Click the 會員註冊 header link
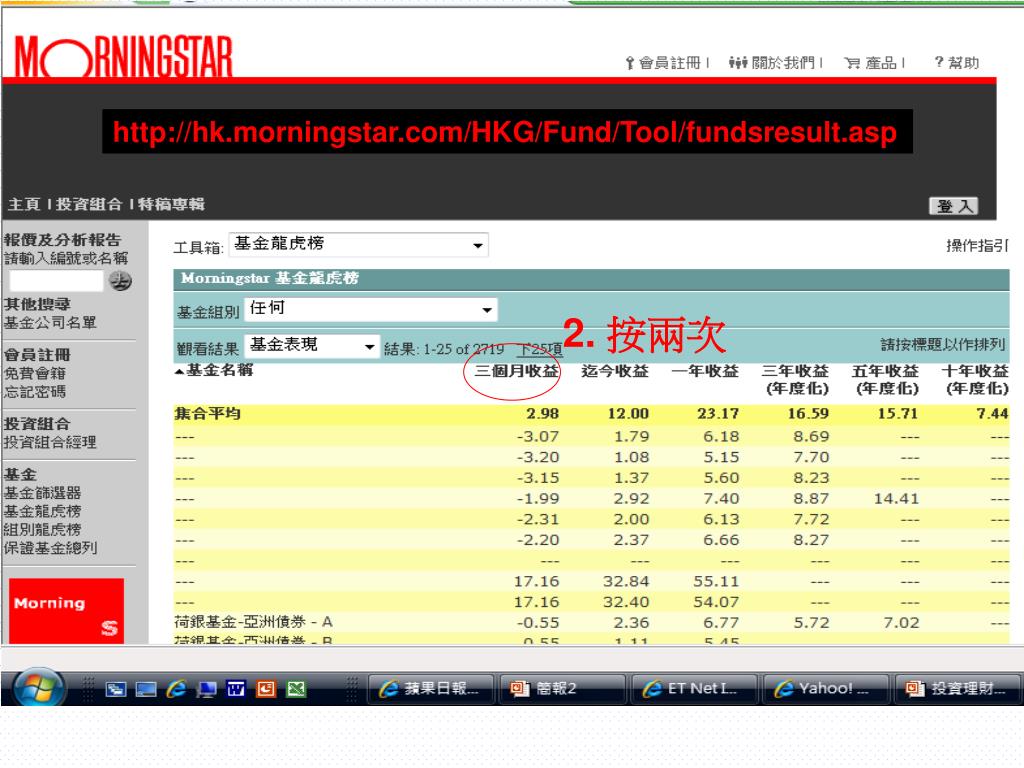This screenshot has width=1024, height=768. pyautogui.click(x=662, y=63)
